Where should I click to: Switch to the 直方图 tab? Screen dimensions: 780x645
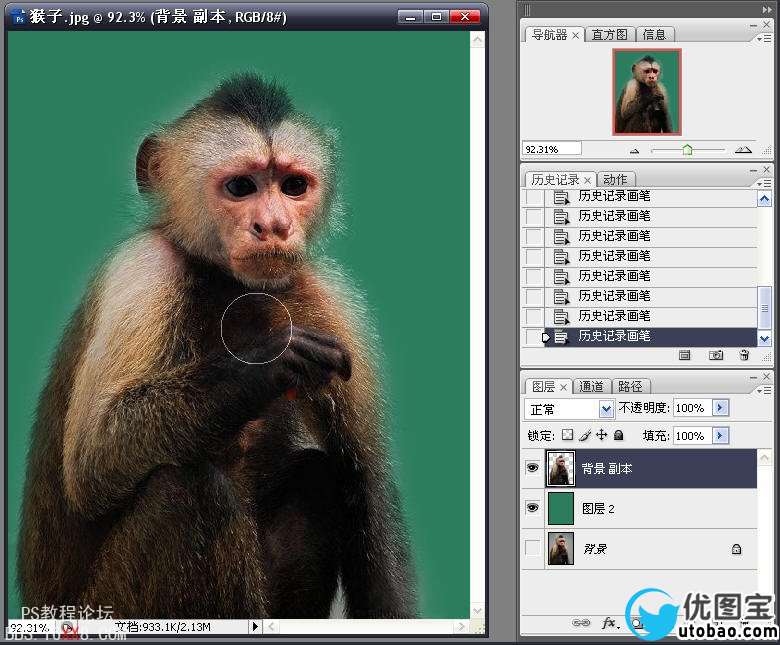click(609, 35)
